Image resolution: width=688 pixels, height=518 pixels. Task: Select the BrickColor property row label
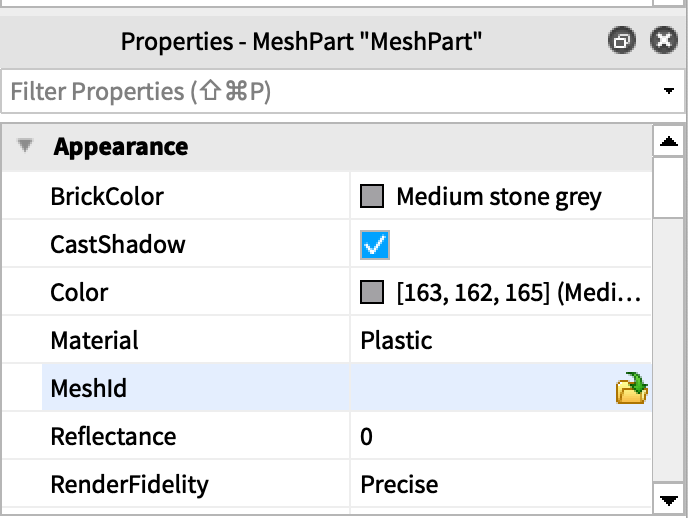[x=107, y=197]
